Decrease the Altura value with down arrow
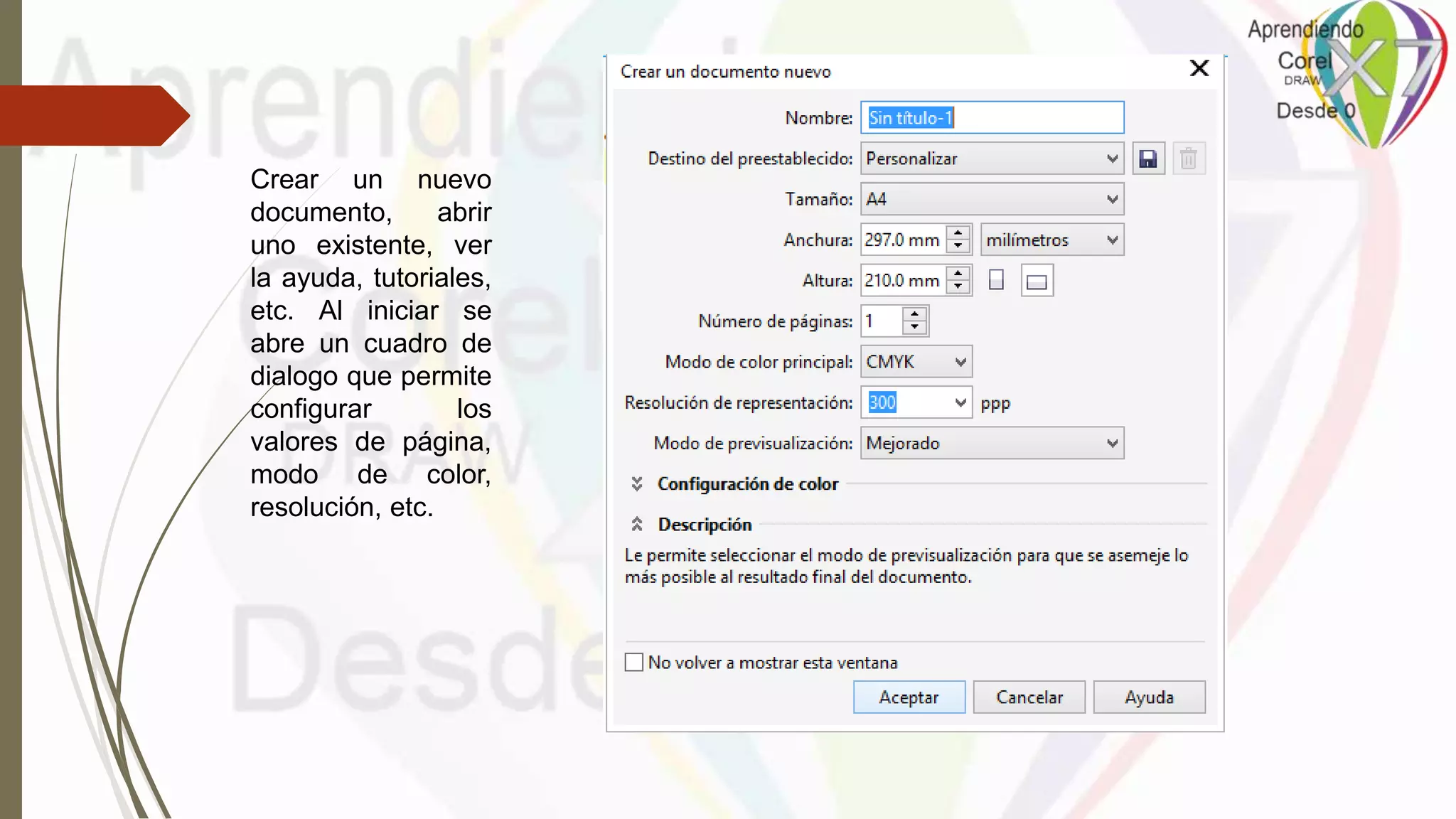The image size is (1456, 819). tap(958, 287)
